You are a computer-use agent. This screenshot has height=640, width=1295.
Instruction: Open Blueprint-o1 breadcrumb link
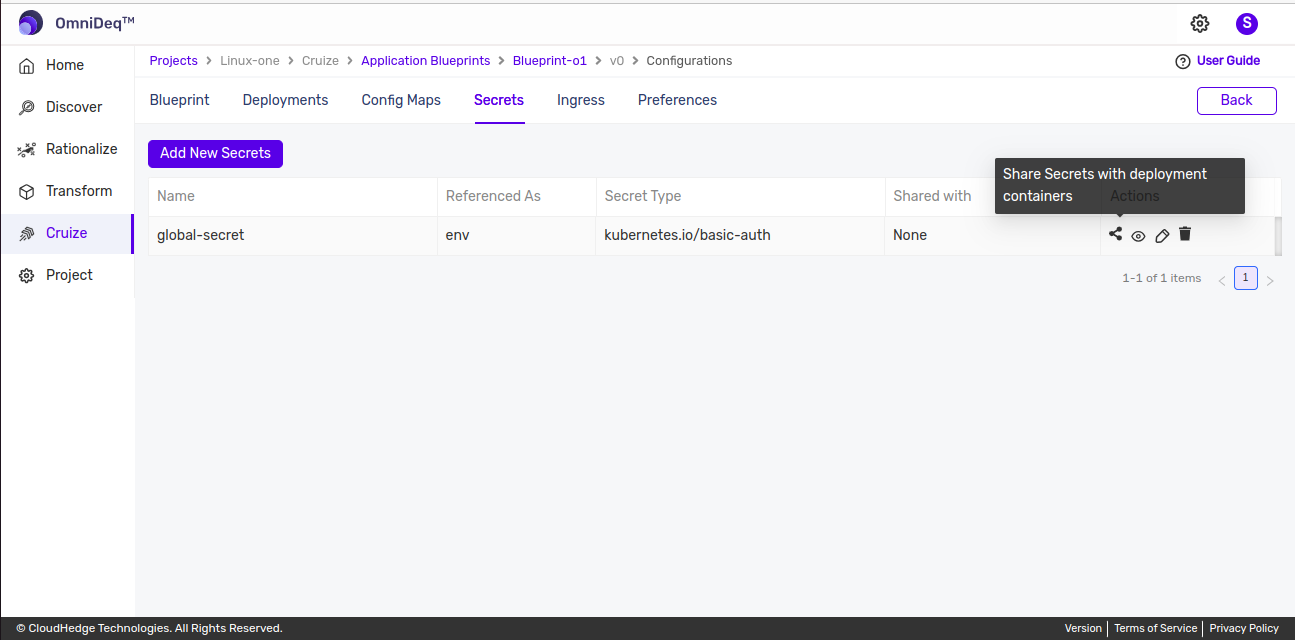click(x=550, y=61)
